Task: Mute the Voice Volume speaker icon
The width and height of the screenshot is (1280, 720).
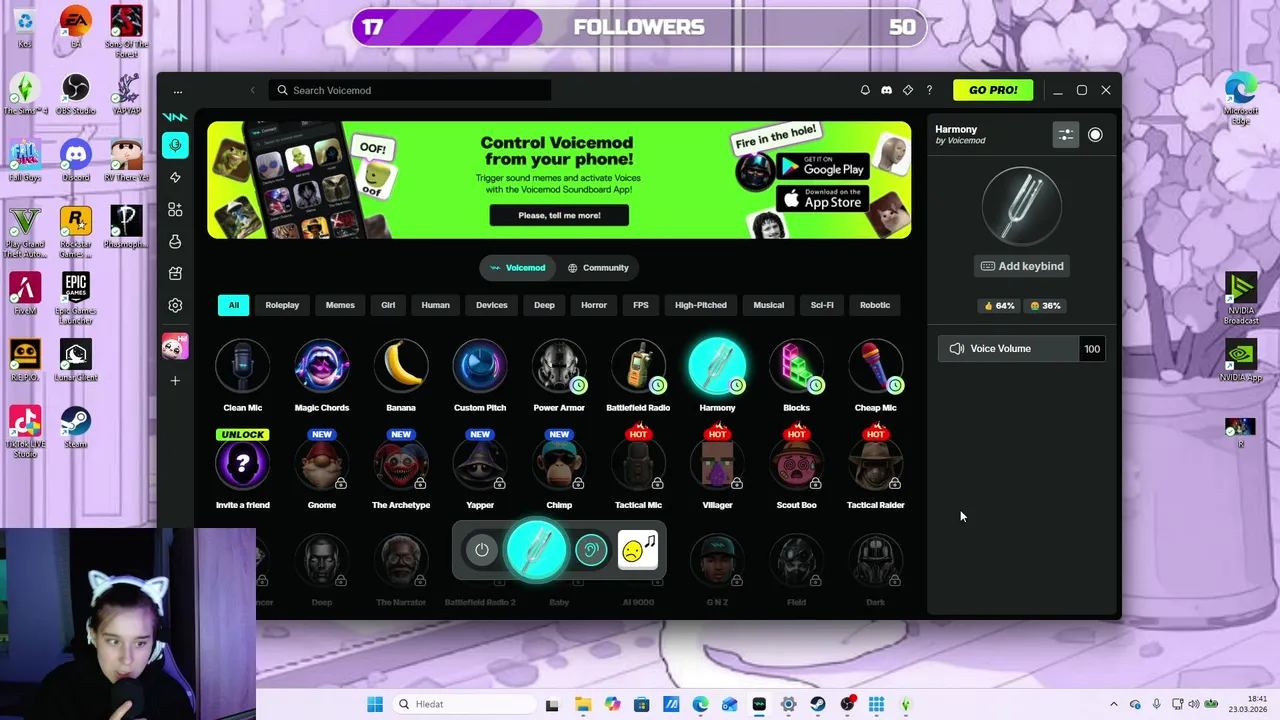Action: pos(957,349)
